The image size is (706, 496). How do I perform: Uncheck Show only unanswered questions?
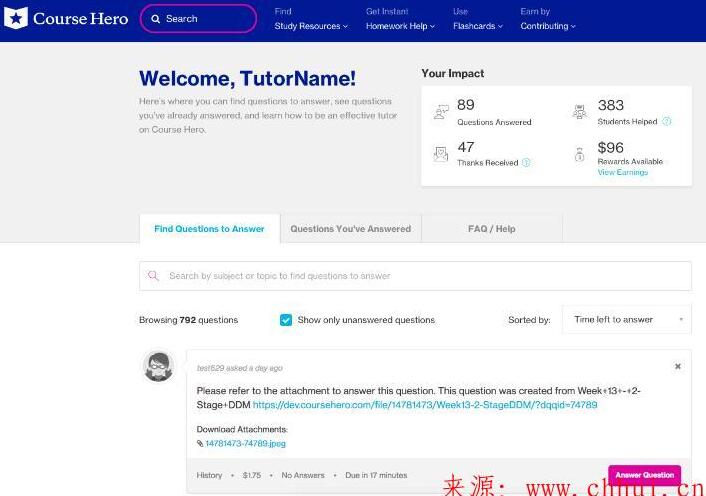(286, 320)
